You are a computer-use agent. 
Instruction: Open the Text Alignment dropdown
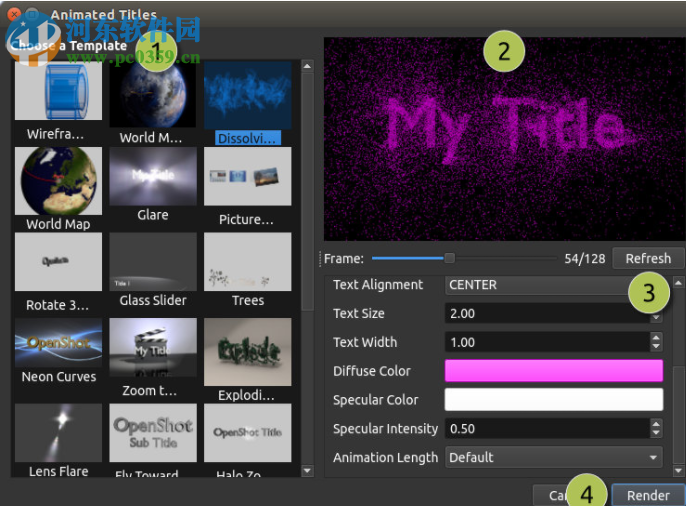(553, 285)
